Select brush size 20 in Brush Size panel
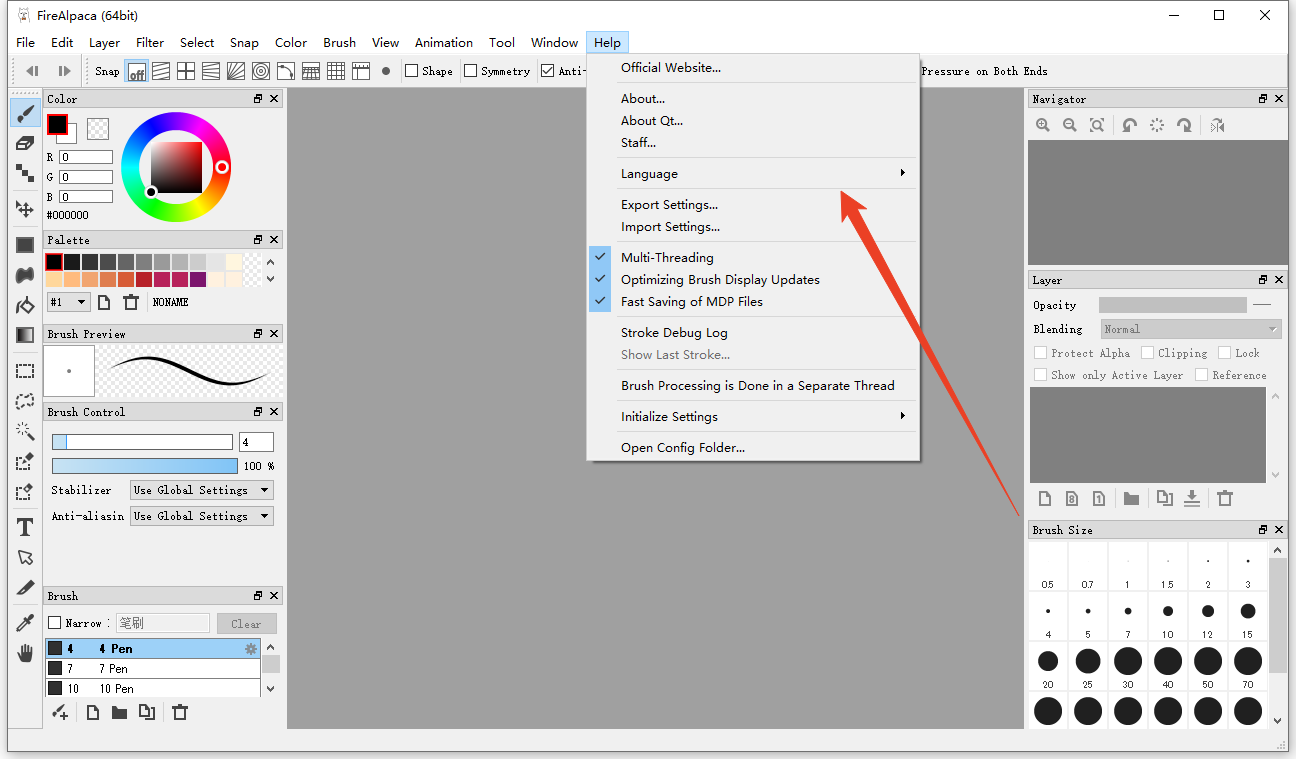The image size is (1296, 759). point(1048,661)
